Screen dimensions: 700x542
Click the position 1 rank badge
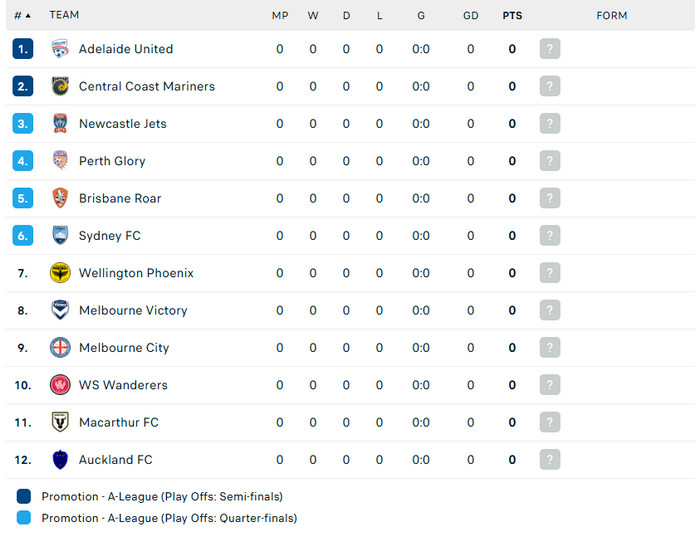click(23, 49)
